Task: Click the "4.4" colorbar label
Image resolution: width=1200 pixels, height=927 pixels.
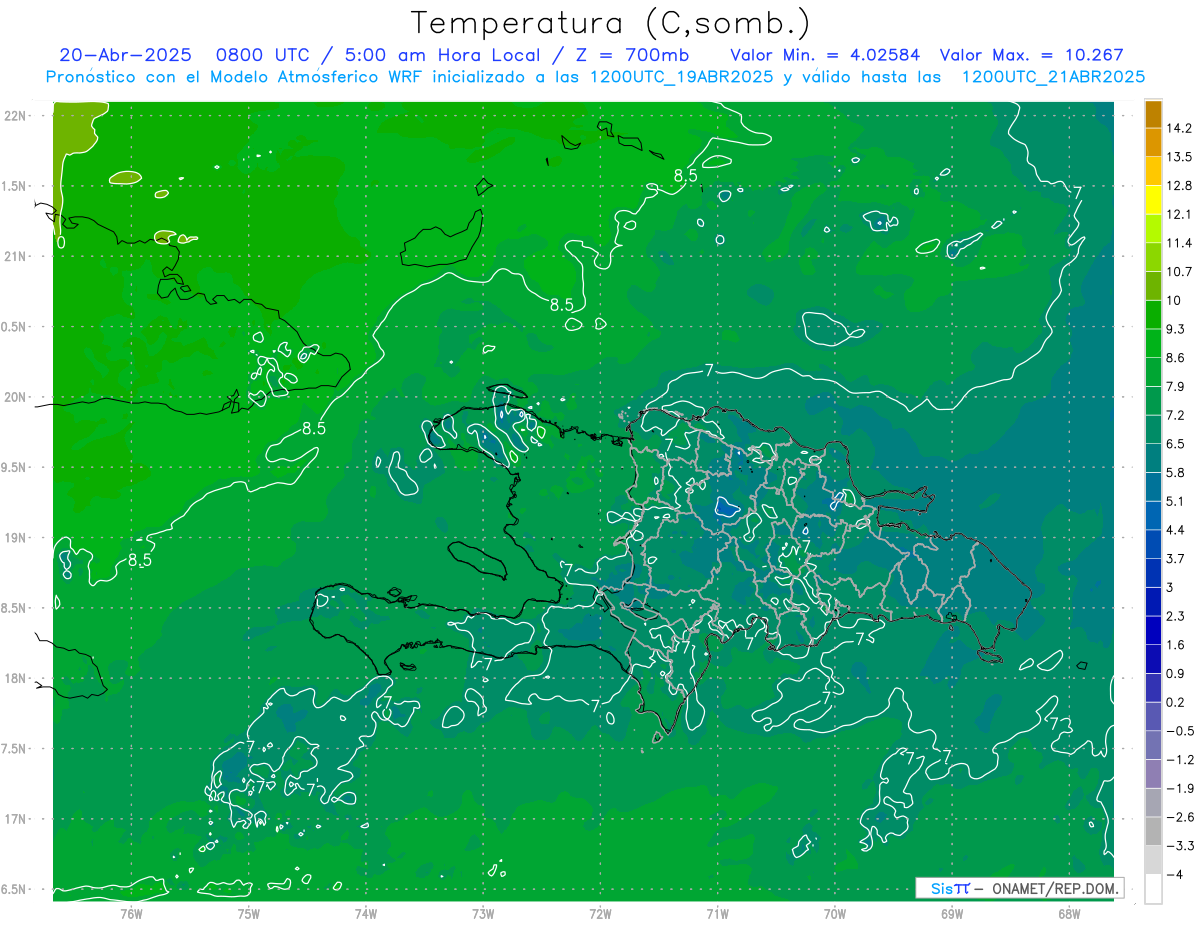Action: [x=1176, y=530]
